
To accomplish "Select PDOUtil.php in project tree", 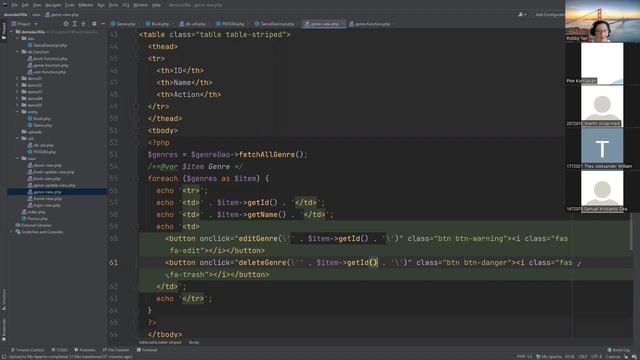I will [x=41, y=152].
